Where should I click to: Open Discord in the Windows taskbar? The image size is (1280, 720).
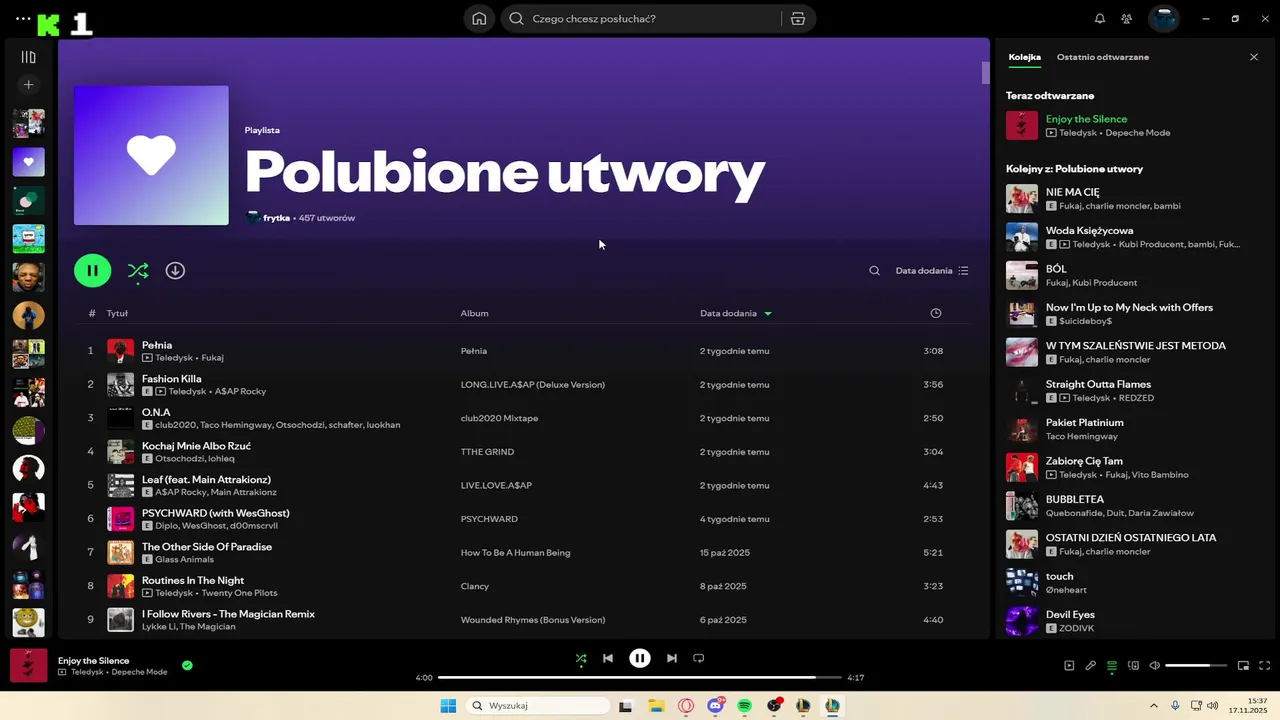pos(715,706)
